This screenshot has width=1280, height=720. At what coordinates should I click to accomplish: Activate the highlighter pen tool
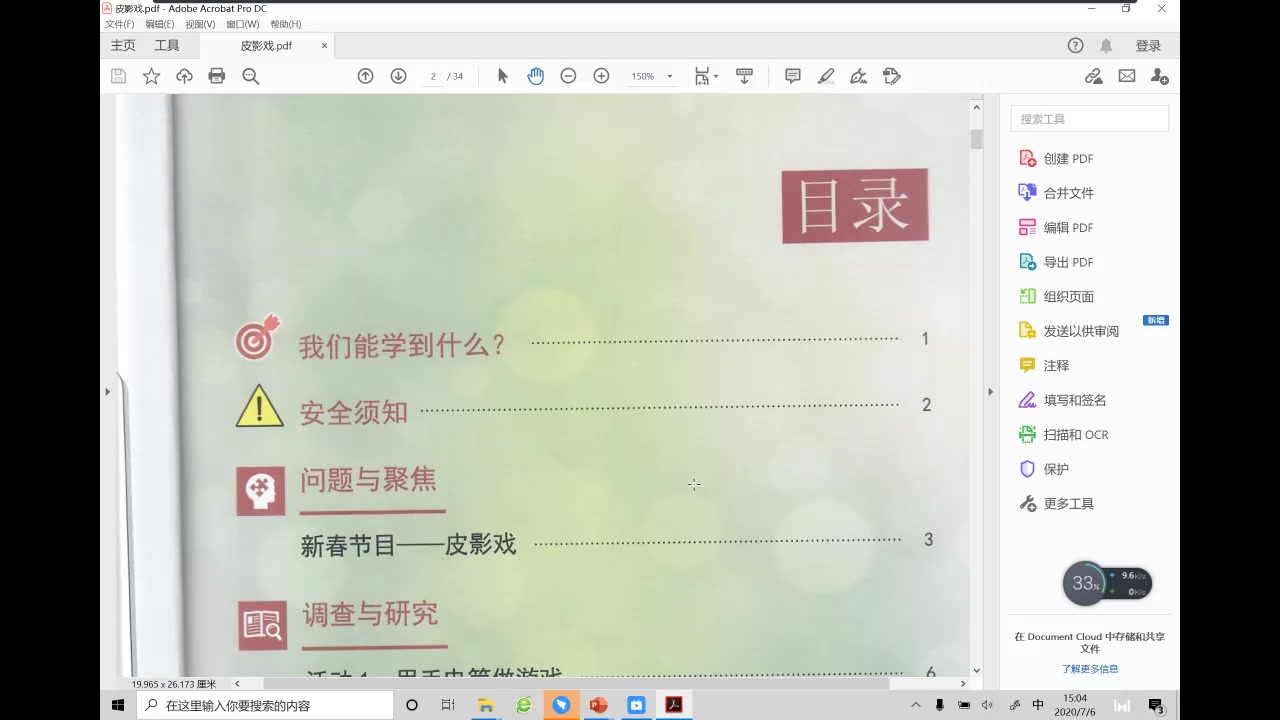click(826, 75)
